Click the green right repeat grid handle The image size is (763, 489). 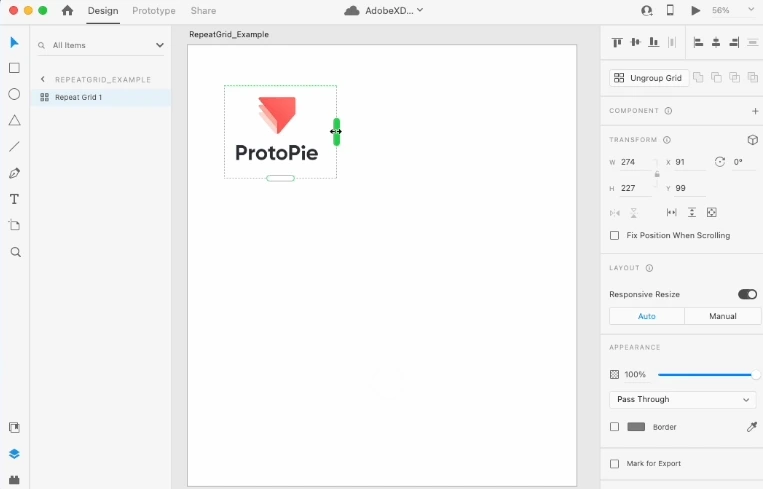(x=336, y=132)
